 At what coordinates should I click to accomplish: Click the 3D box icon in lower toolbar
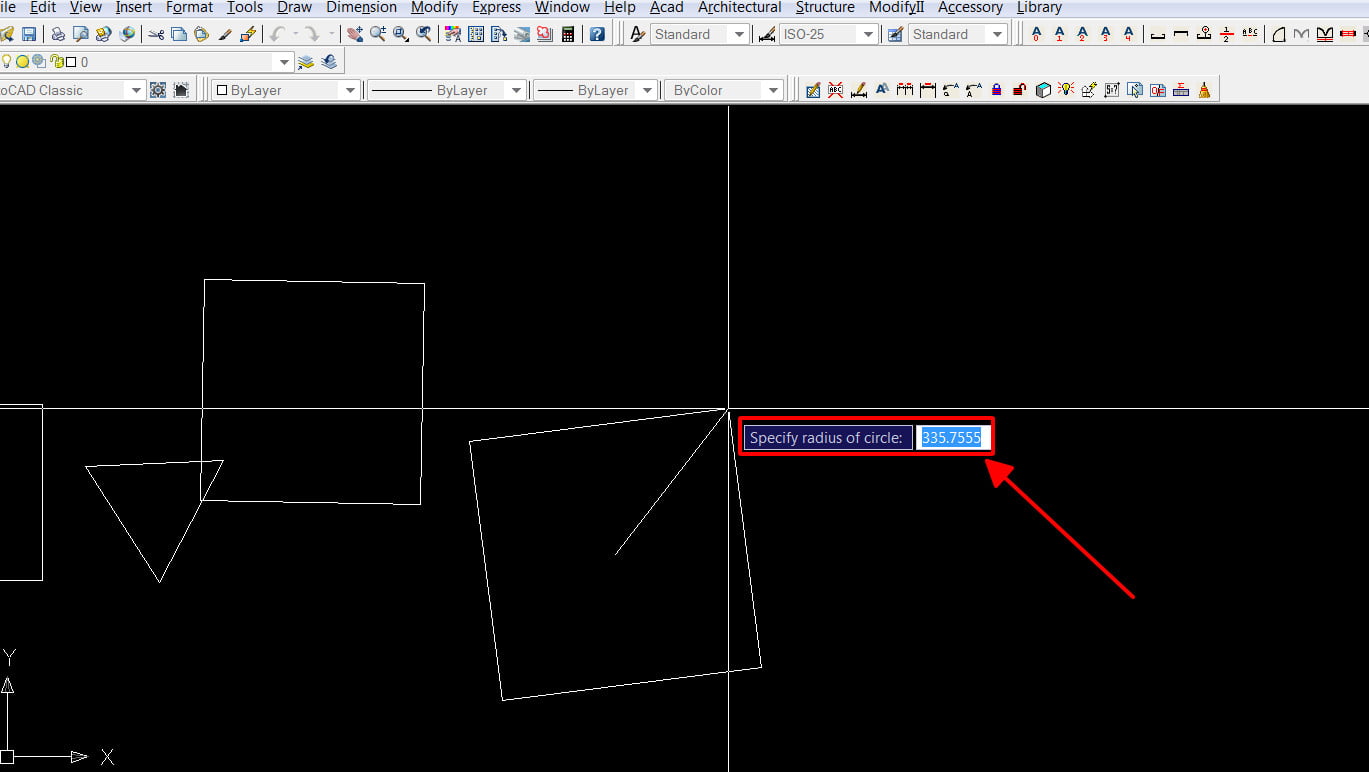click(1043, 90)
